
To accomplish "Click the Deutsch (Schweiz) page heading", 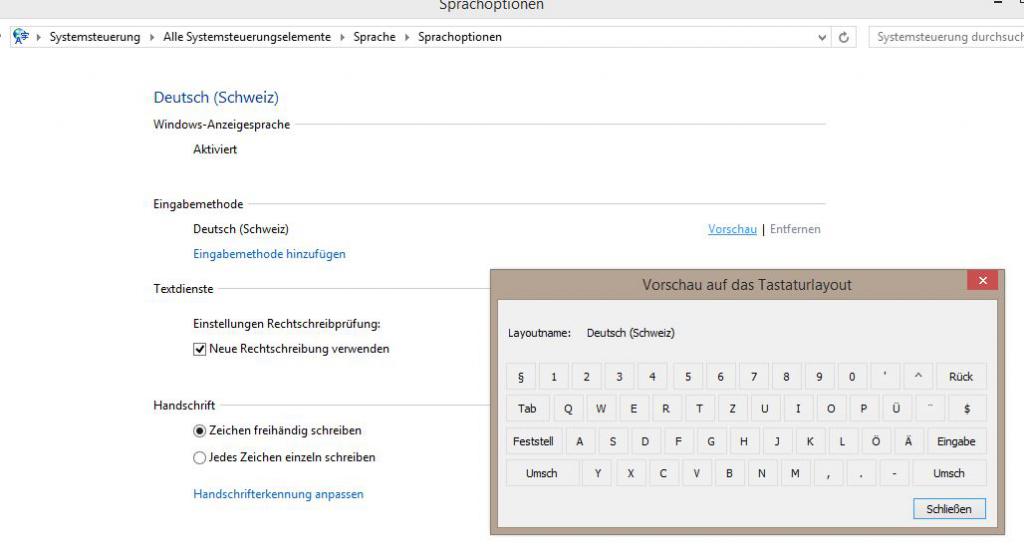I will (x=216, y=97).
